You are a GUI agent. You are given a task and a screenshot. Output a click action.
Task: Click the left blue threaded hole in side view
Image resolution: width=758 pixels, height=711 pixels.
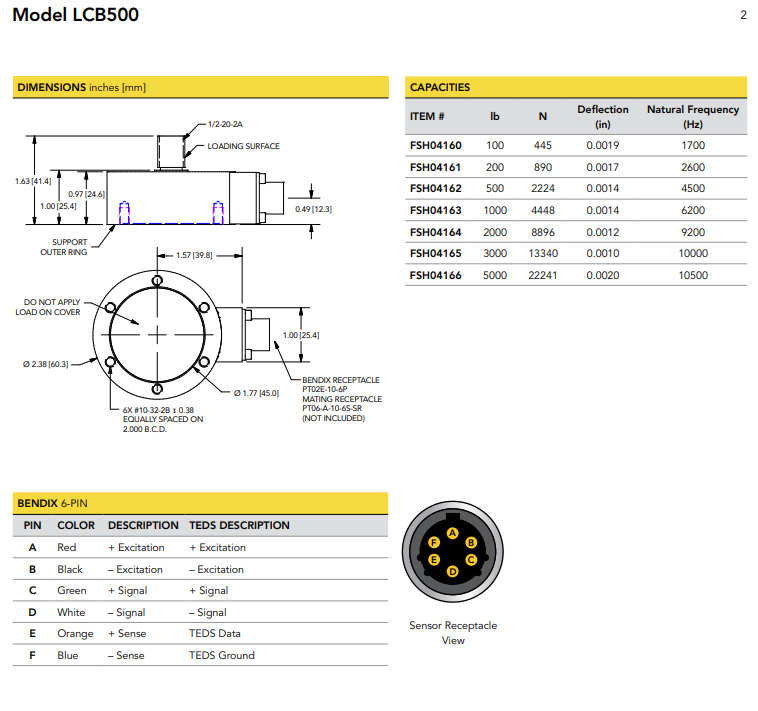point(124,212)
